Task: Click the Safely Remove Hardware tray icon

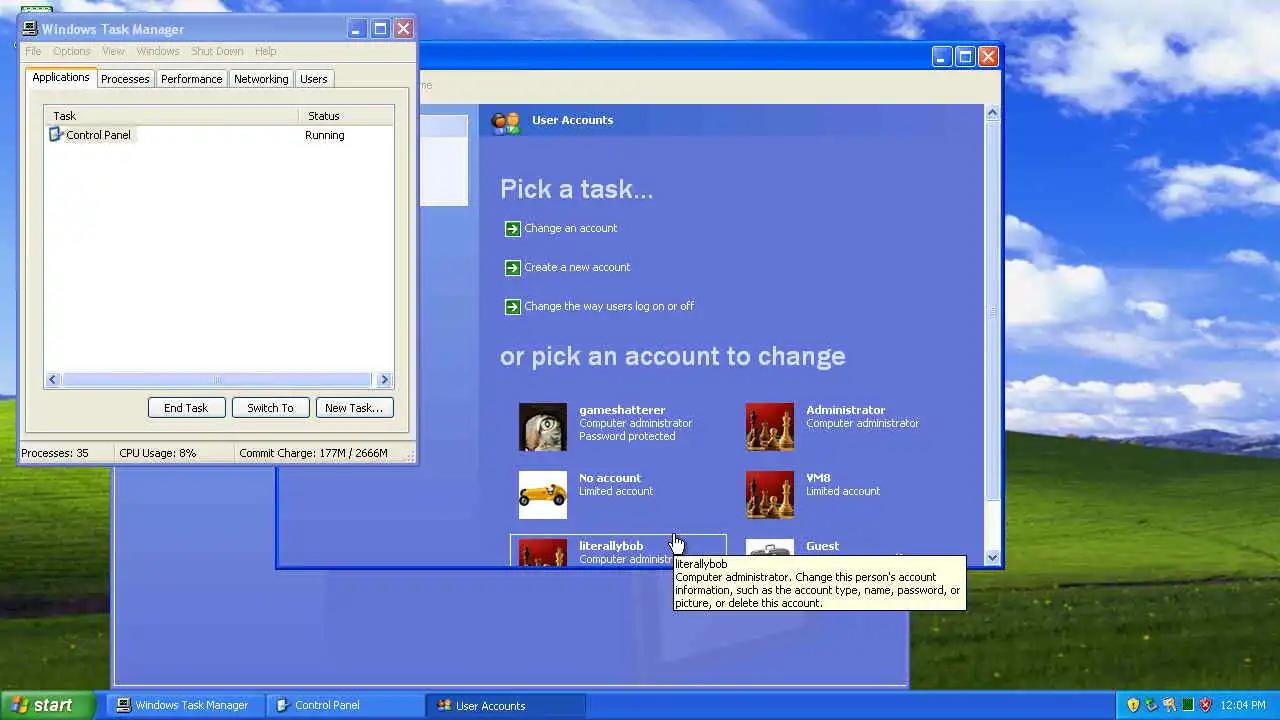Action: click(1151, 705)
